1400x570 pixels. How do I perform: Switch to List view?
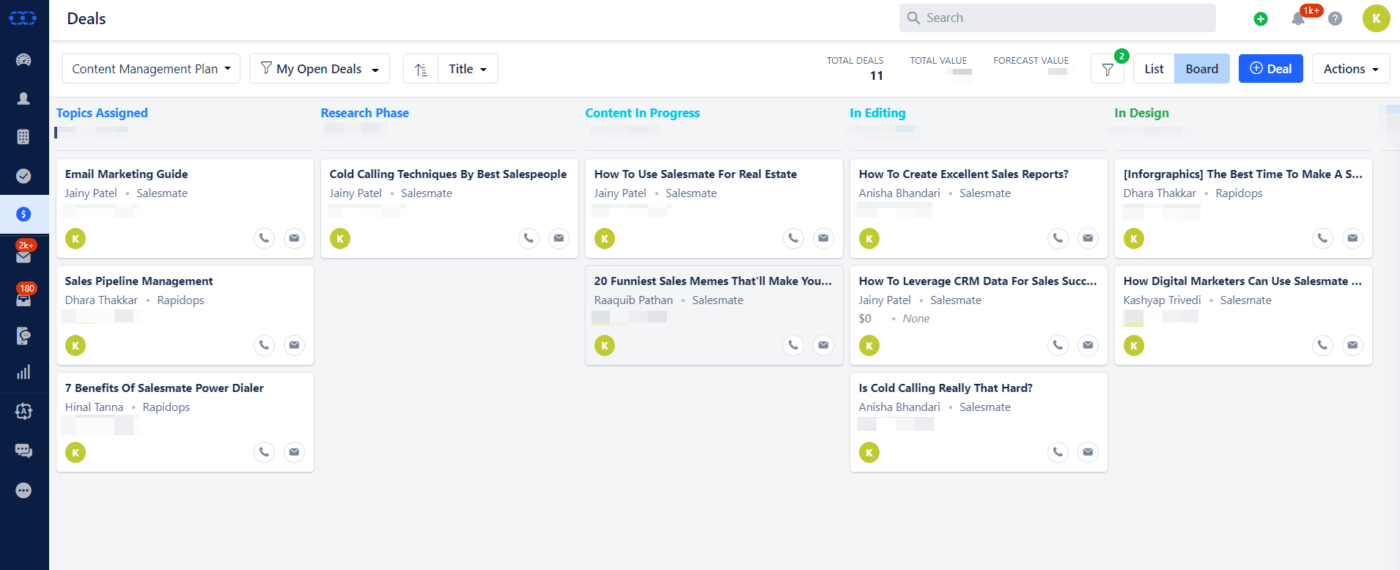click(x=1154, y=69)
